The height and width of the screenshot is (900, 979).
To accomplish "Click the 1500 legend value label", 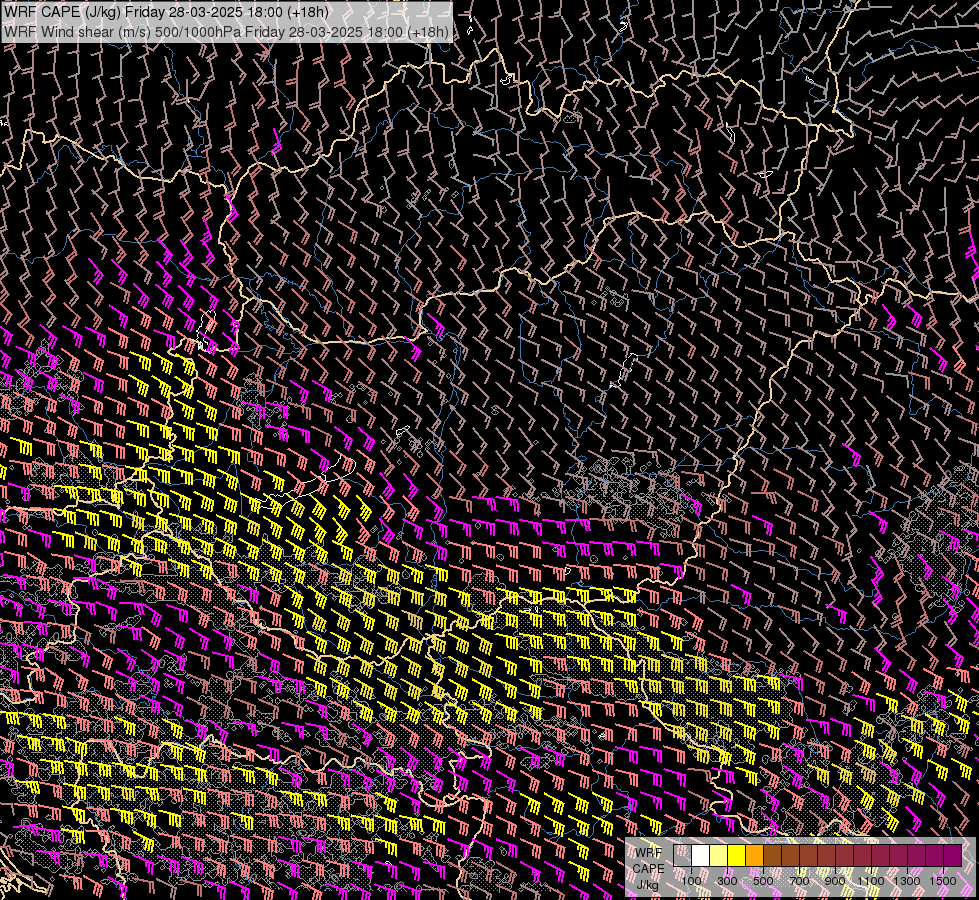I will click(943, 881).
